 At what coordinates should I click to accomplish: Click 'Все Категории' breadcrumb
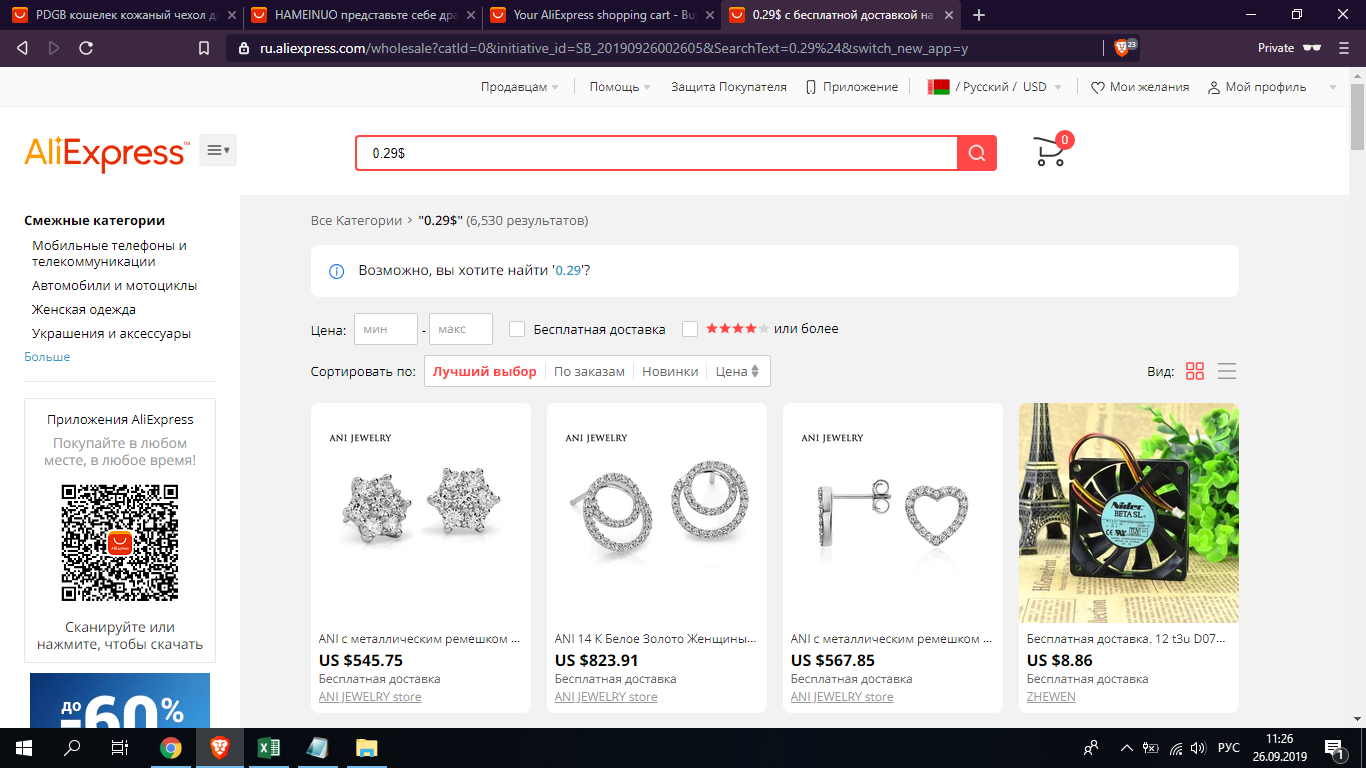(356, 220)
